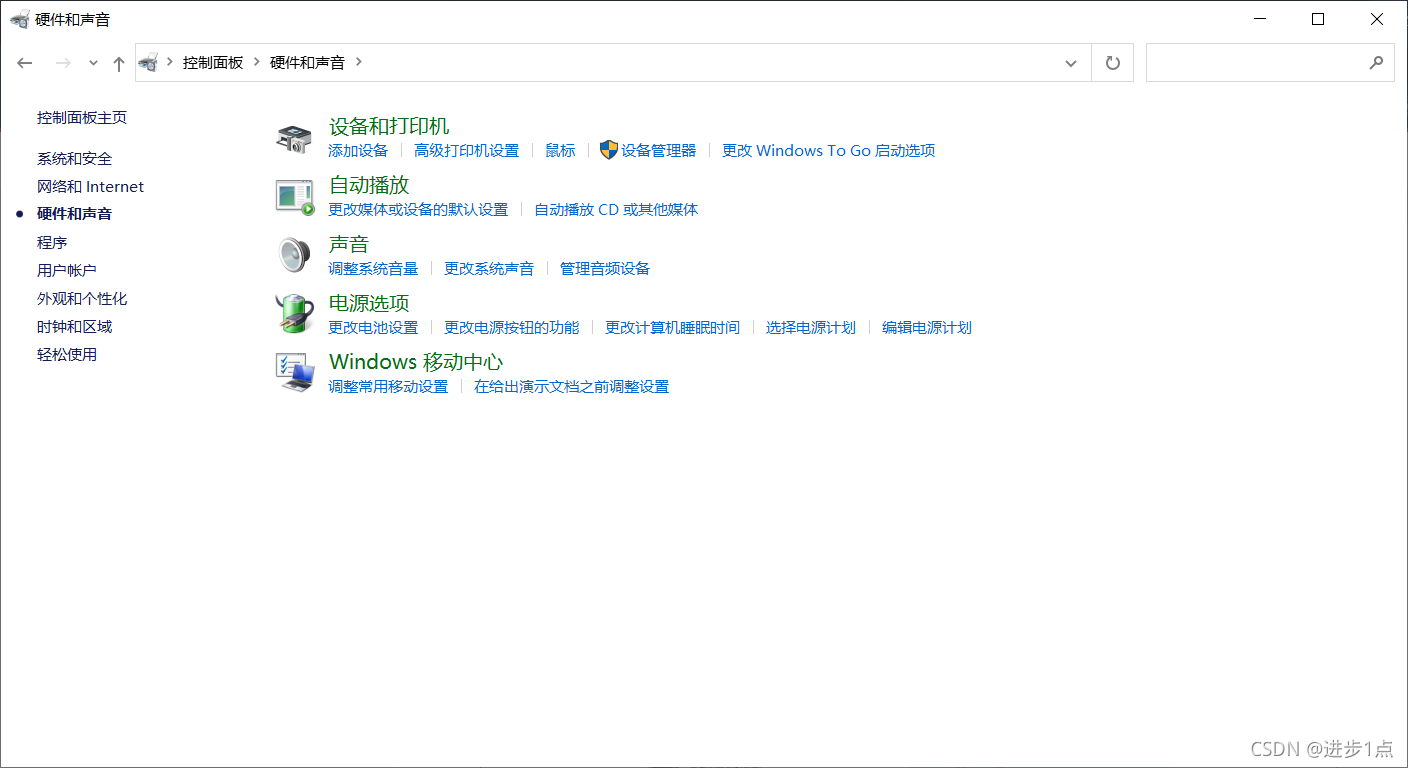Click 更改计算机睡眠时间

673,327
